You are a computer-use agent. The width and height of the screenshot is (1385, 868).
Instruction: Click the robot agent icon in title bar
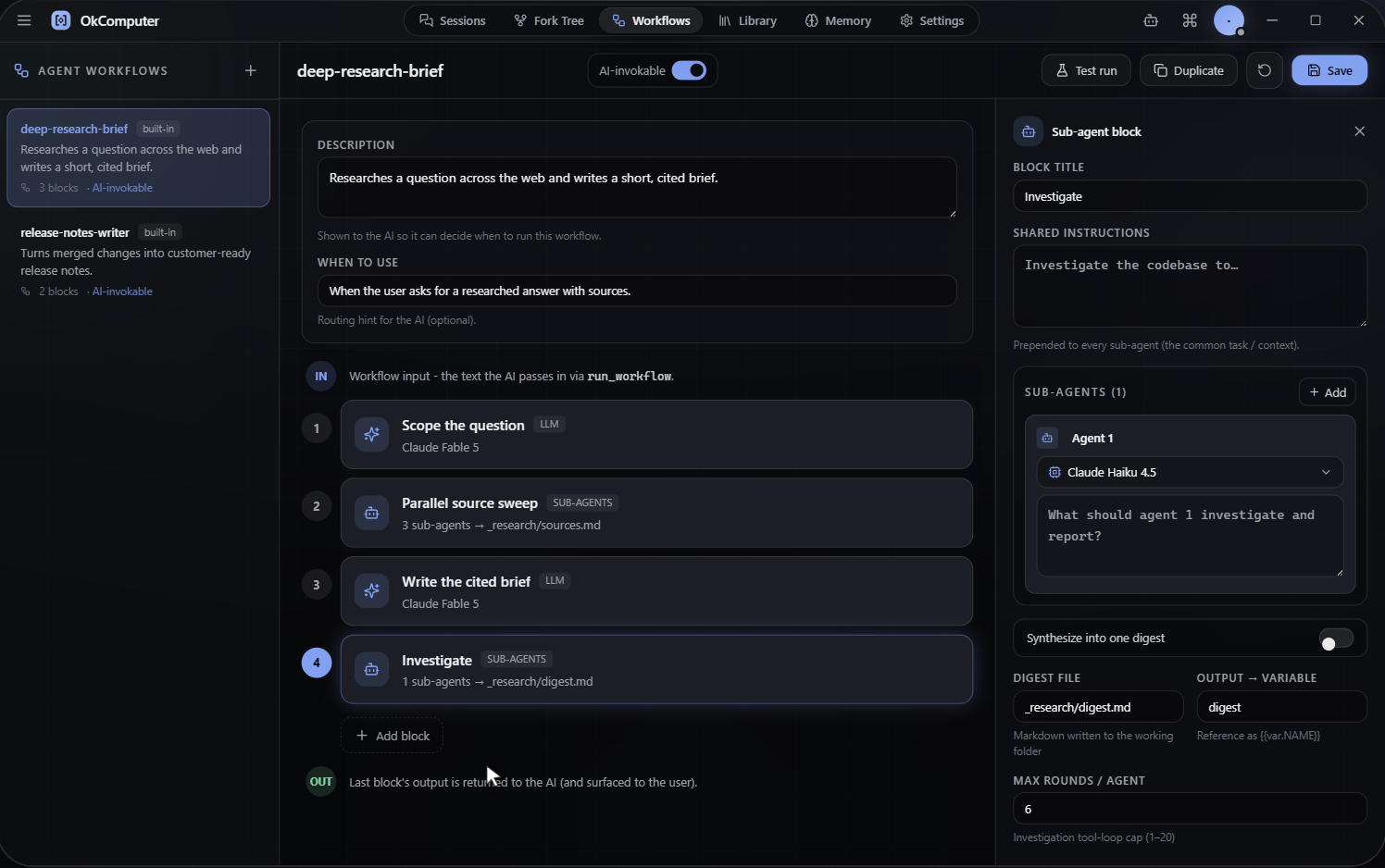point(1151,20)
